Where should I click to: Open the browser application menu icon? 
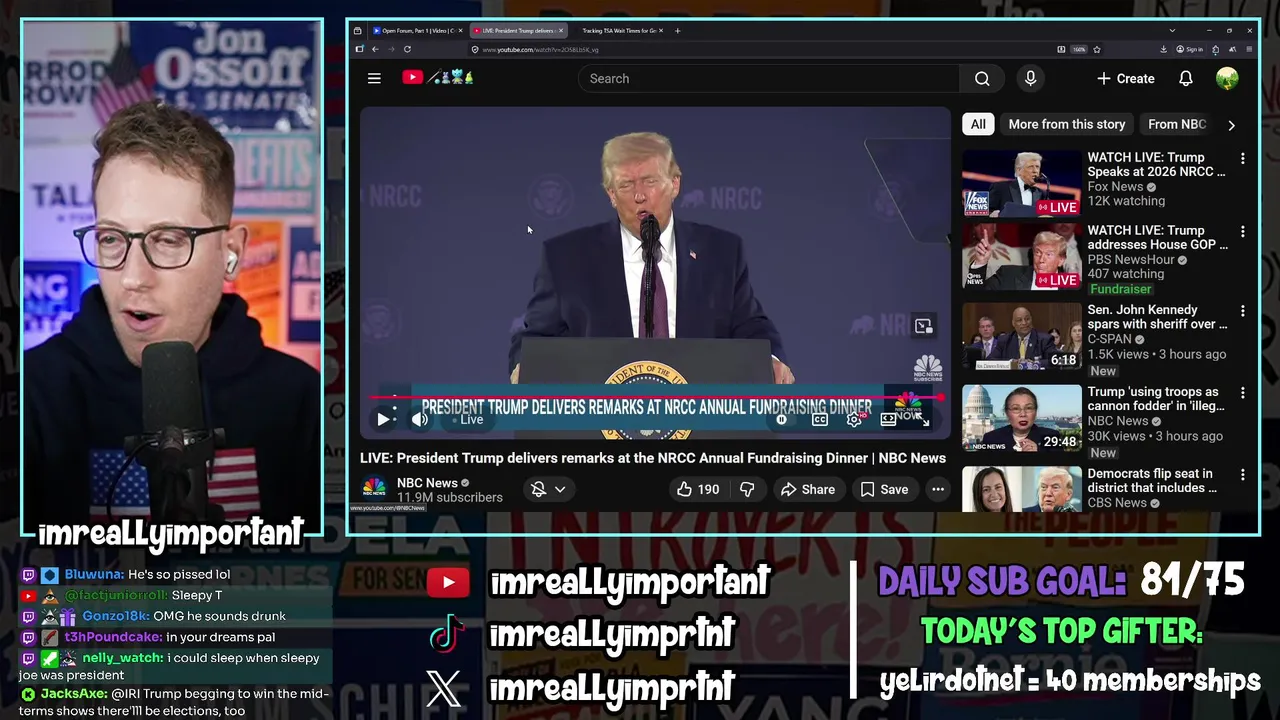click(1249, 50)
